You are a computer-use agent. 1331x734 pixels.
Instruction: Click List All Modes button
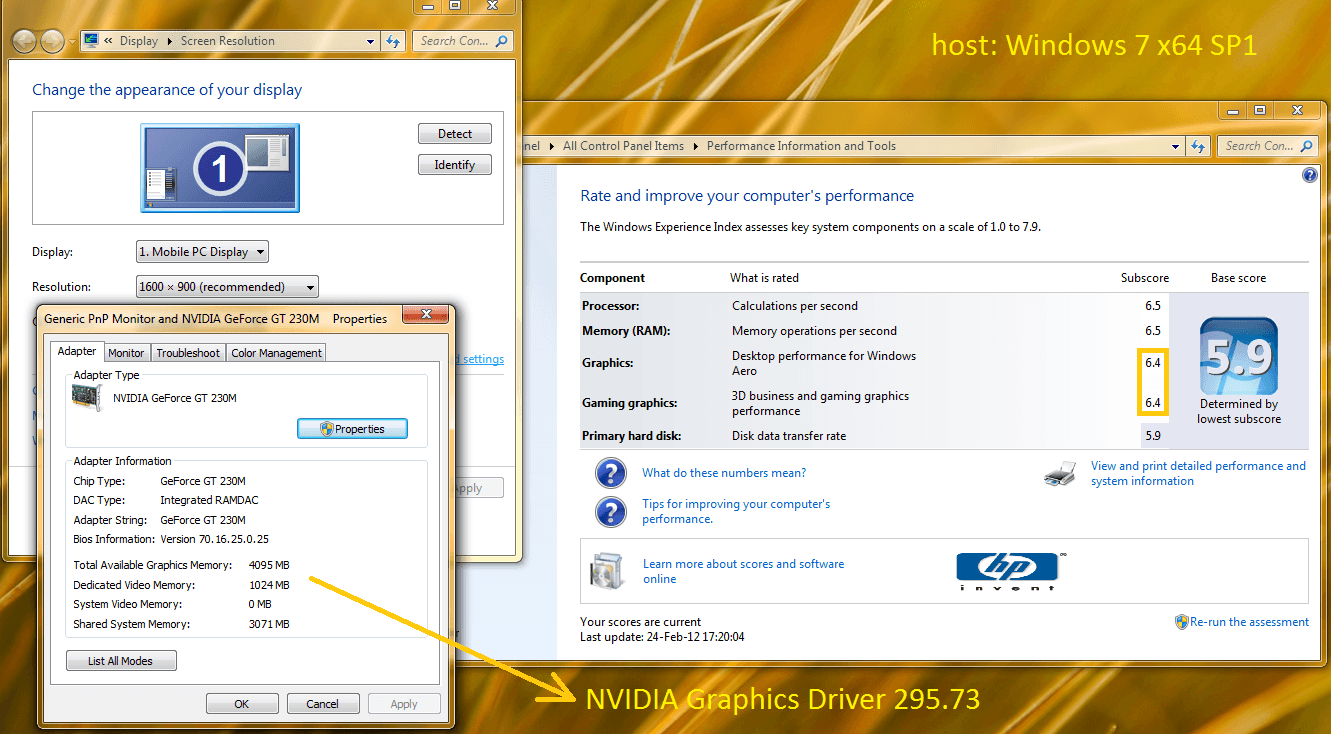tap(121, 661)
